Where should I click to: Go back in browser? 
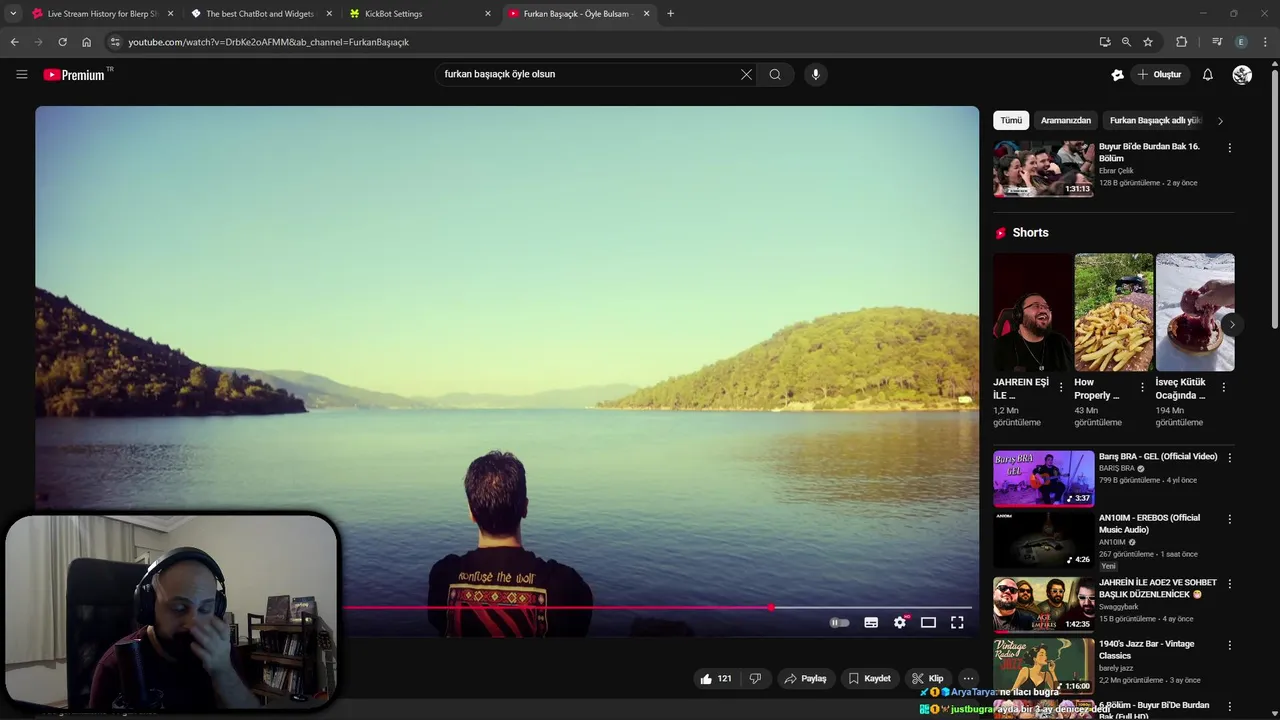pyautogui.click(x=14, y=42)
